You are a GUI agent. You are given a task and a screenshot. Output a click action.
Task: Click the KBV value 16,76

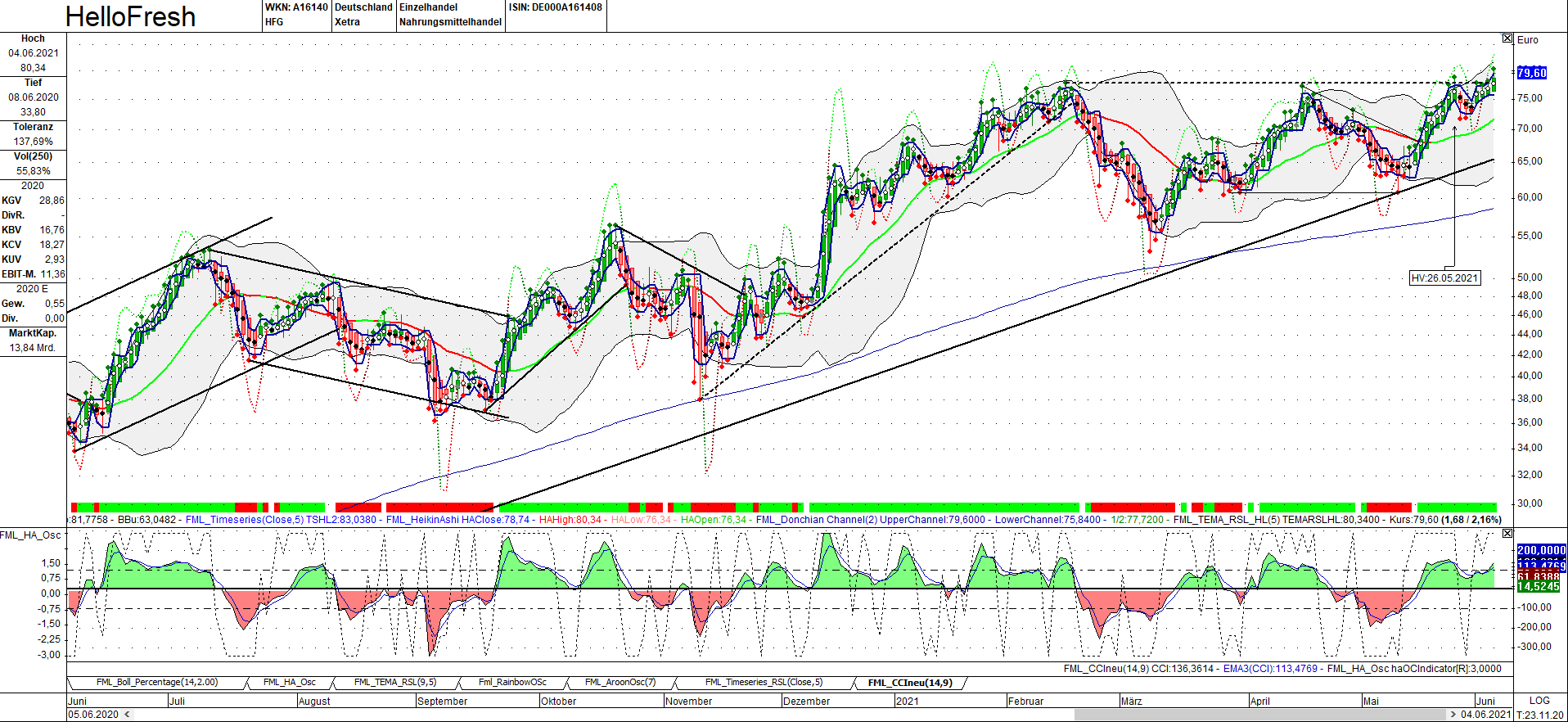tap(52, 230)
